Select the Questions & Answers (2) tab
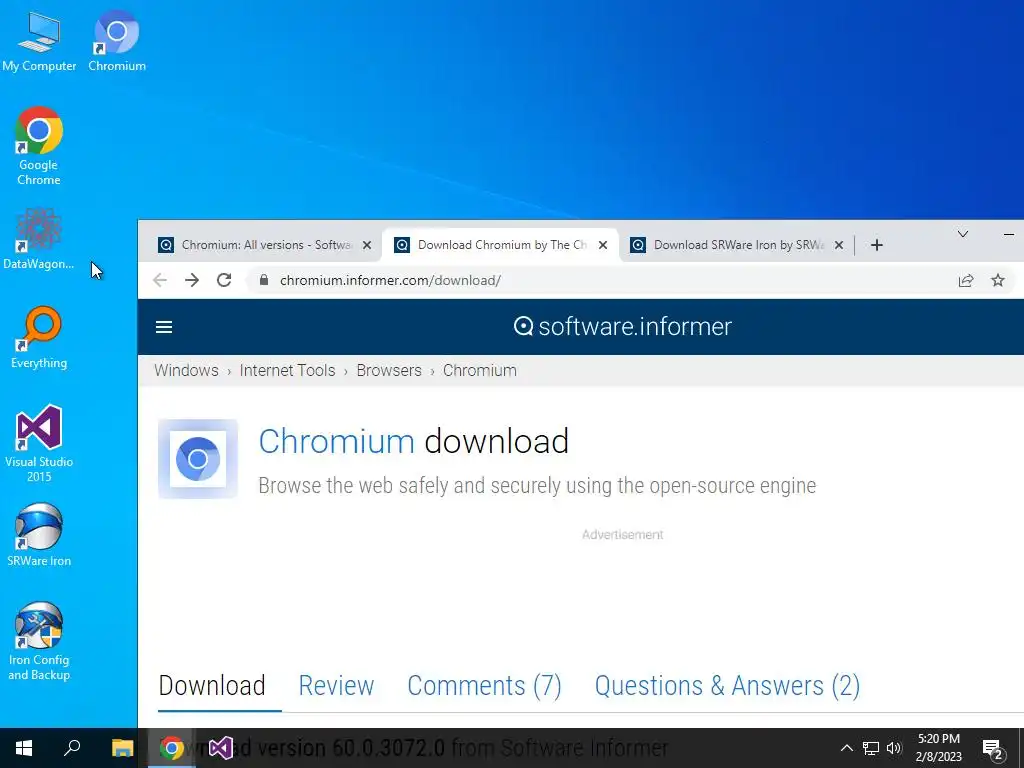The height and width of the screenshot is (768, 1024). tap(727, 686)
